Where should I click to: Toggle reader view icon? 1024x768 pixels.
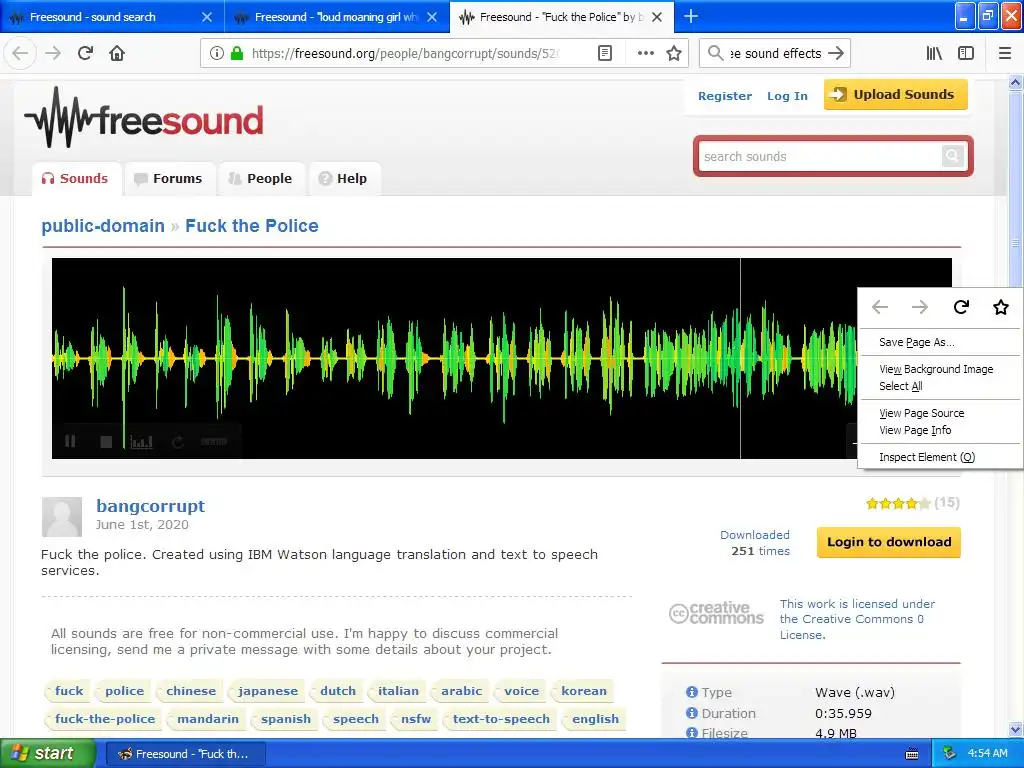[605, 54]
